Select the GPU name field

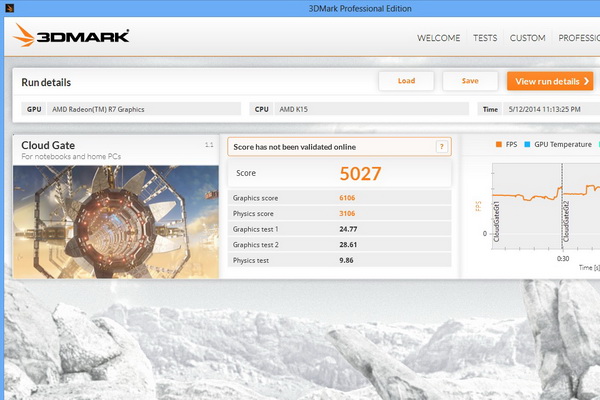tap(144, 109)
